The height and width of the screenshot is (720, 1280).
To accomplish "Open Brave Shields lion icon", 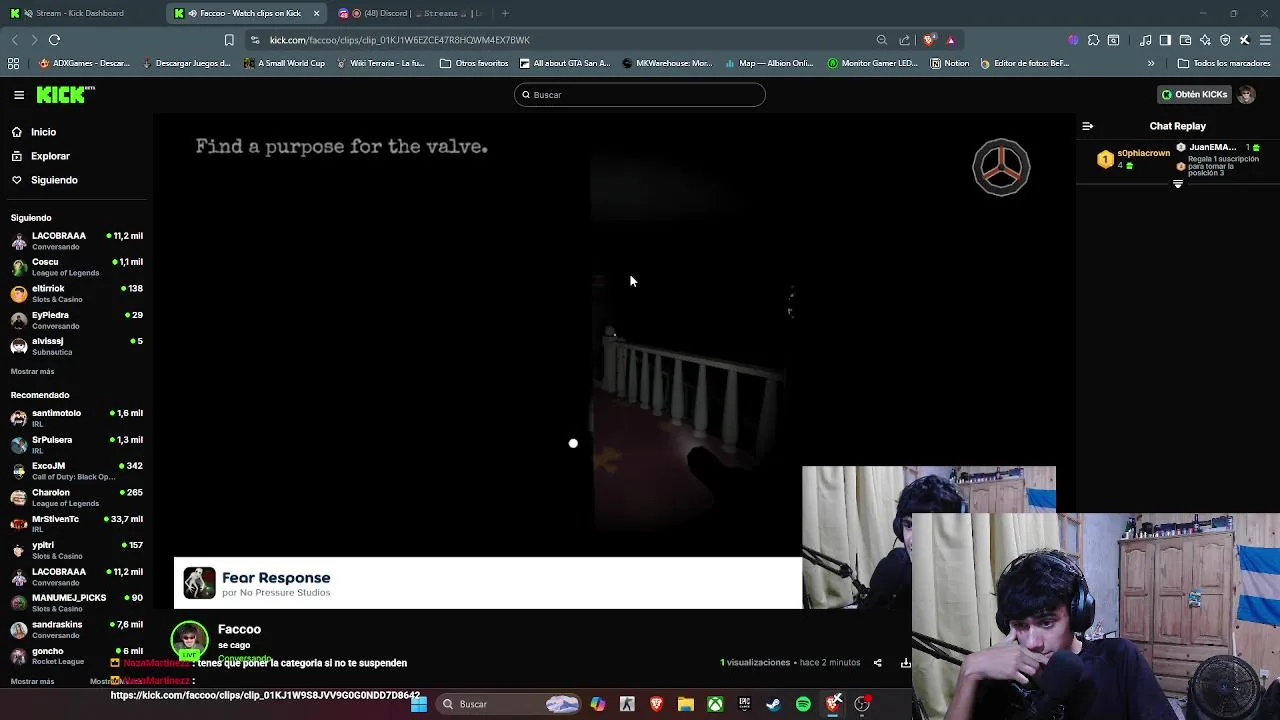I will pos(929,40).
